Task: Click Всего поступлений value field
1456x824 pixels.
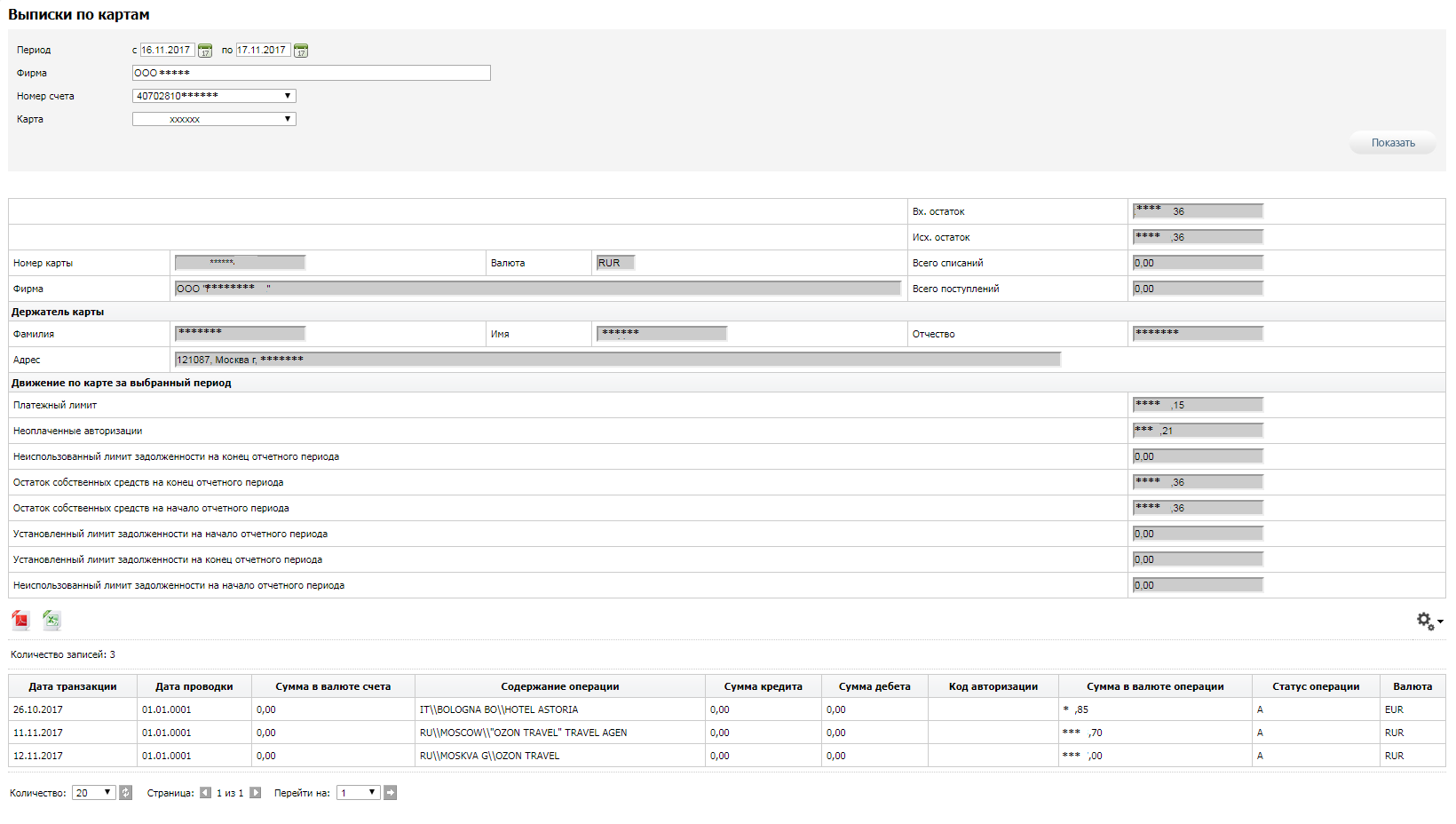Action: point(1198,289)
